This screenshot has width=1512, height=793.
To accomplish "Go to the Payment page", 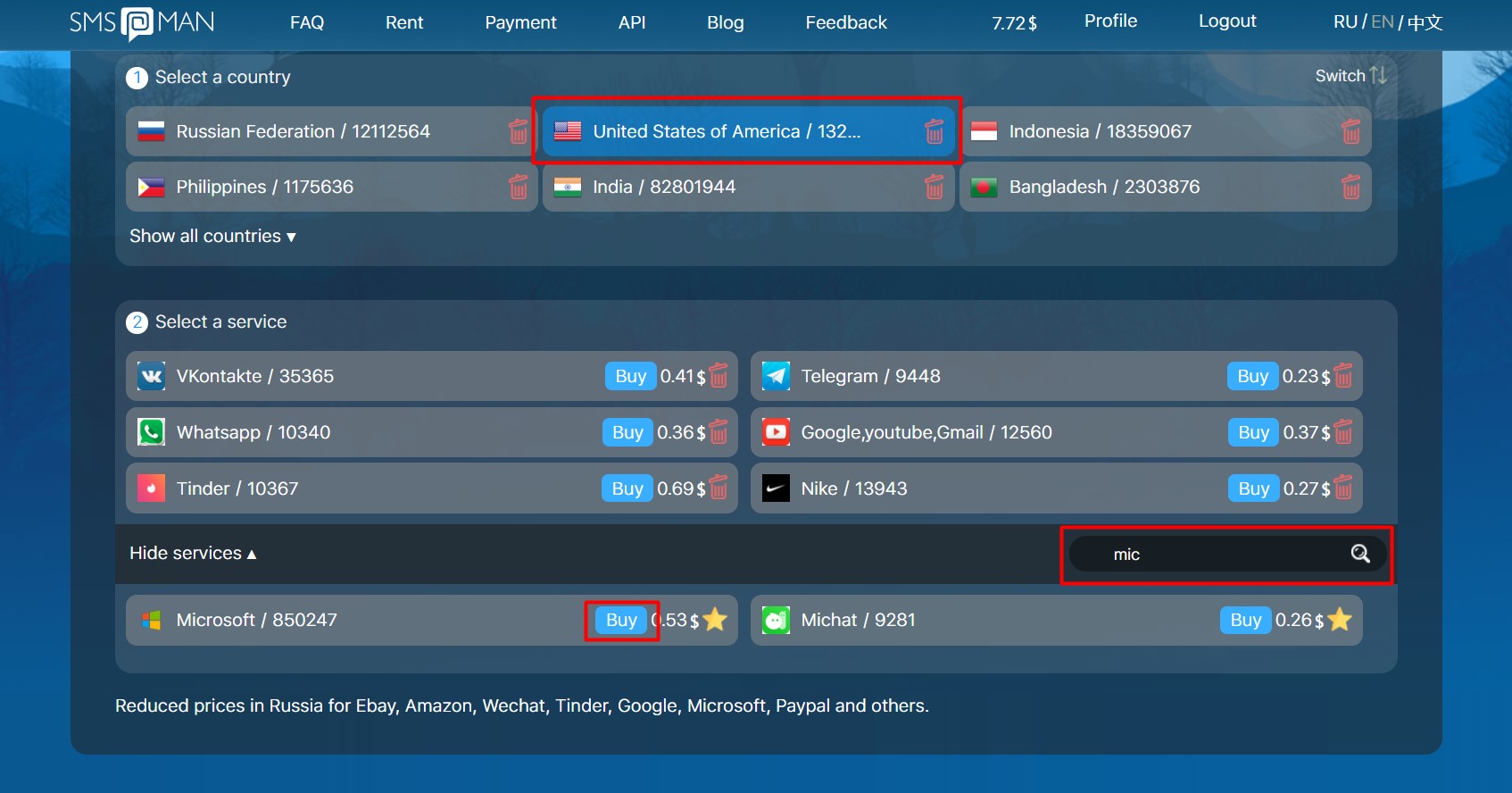I will point(520,22).
